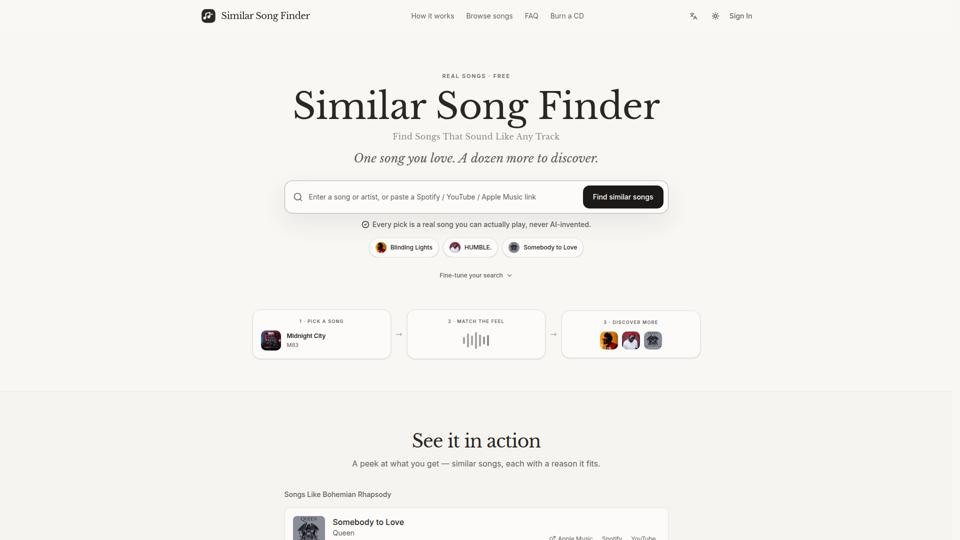Go to Browse songs in navigation
Image resolution: width=960 pixels, height=540 pixels.
point(489,16)
